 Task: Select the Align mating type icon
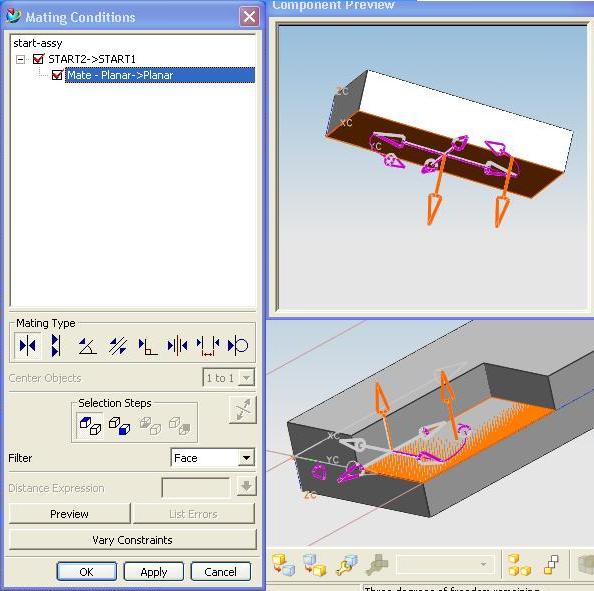[56, 345]
